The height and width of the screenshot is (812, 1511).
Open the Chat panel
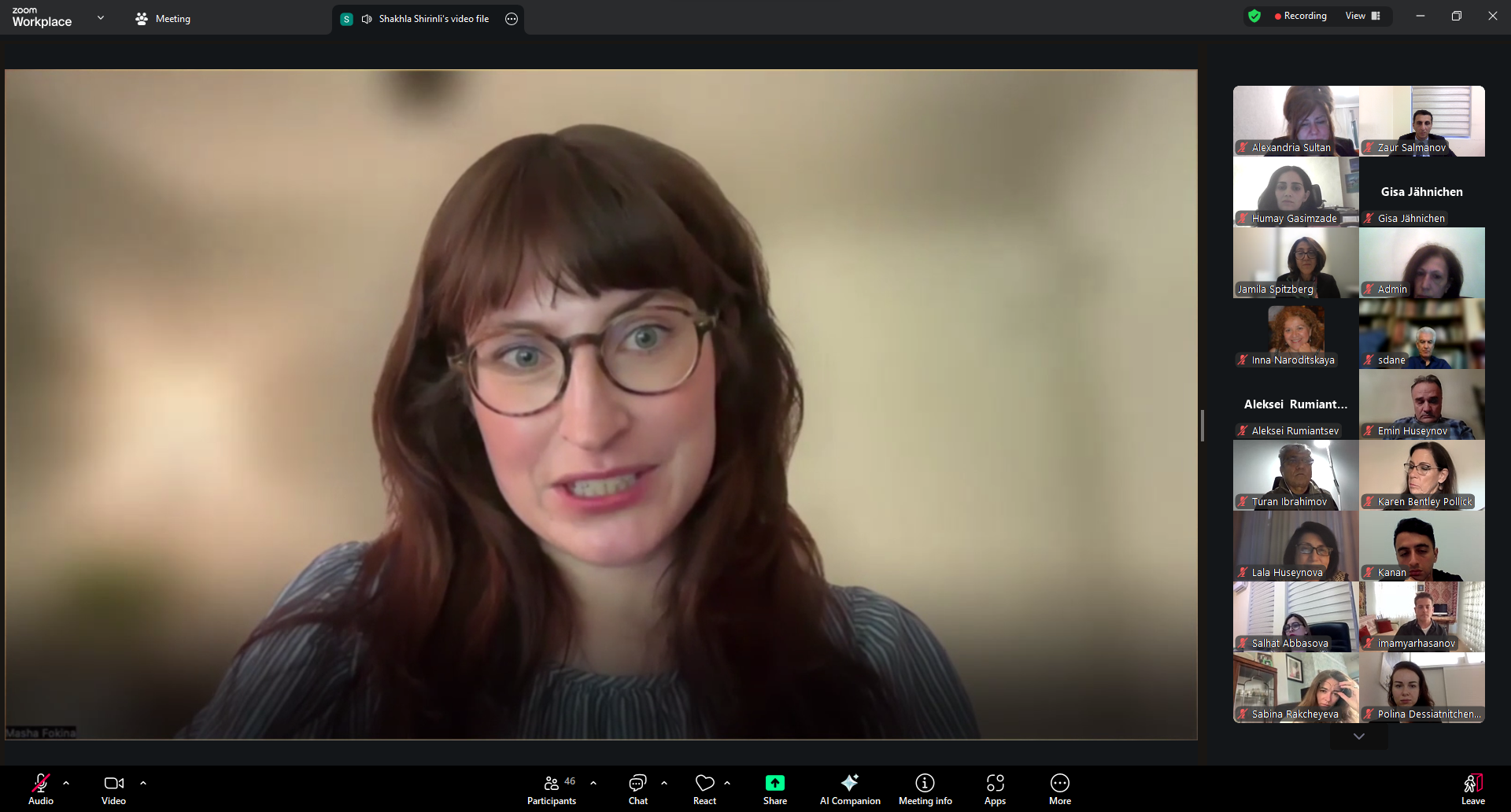point(637,789)
